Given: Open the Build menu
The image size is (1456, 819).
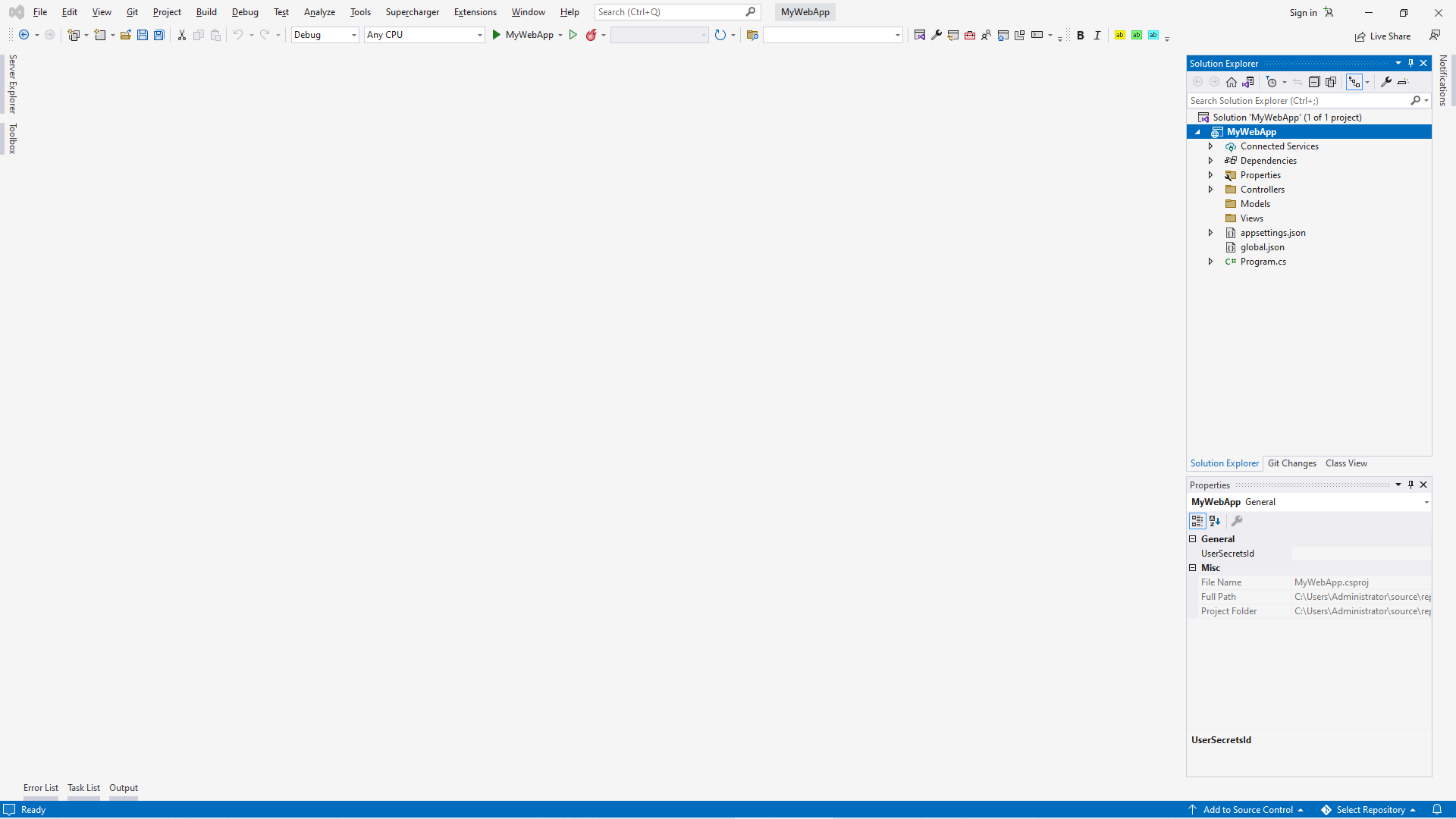Looking at the screenshot, I should [x=206, y=12].
